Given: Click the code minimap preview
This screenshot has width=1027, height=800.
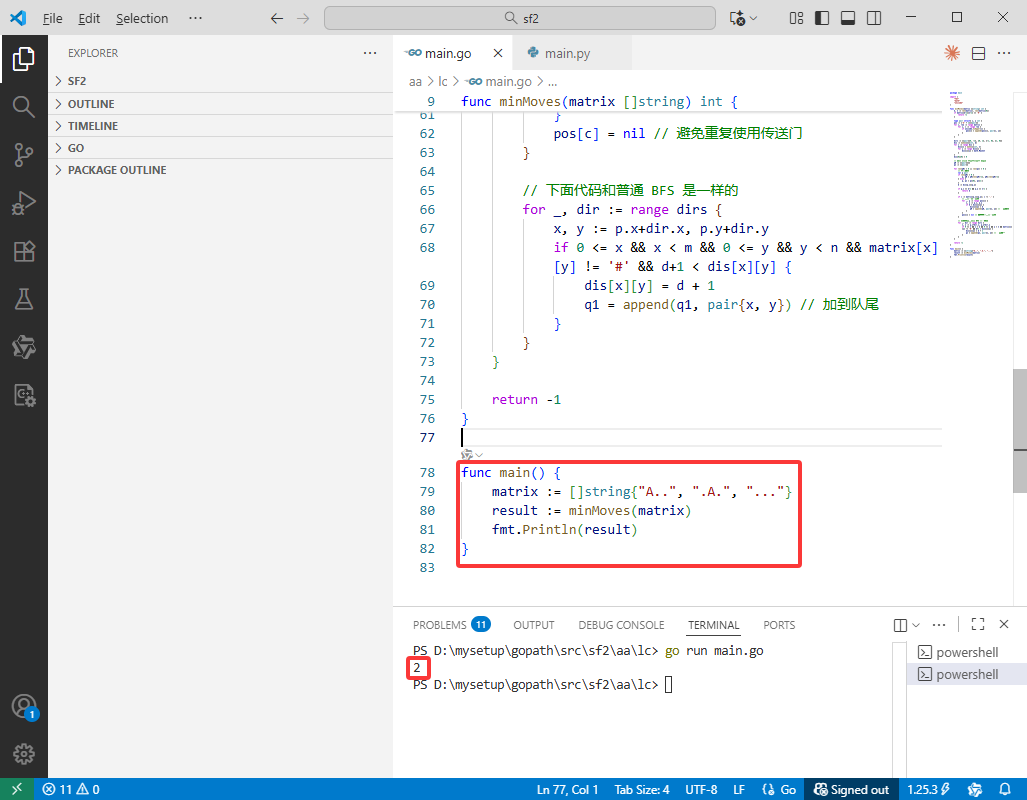Looking at the screenshot, I should click(979, 175).
